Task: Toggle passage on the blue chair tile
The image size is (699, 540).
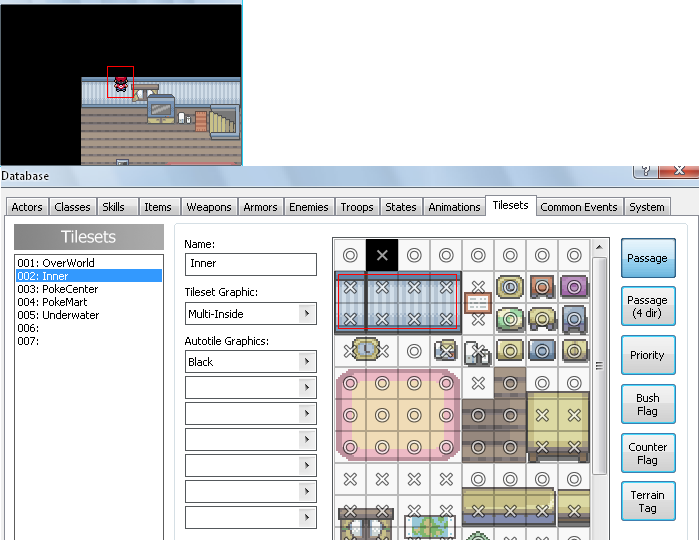Action: 574,319
